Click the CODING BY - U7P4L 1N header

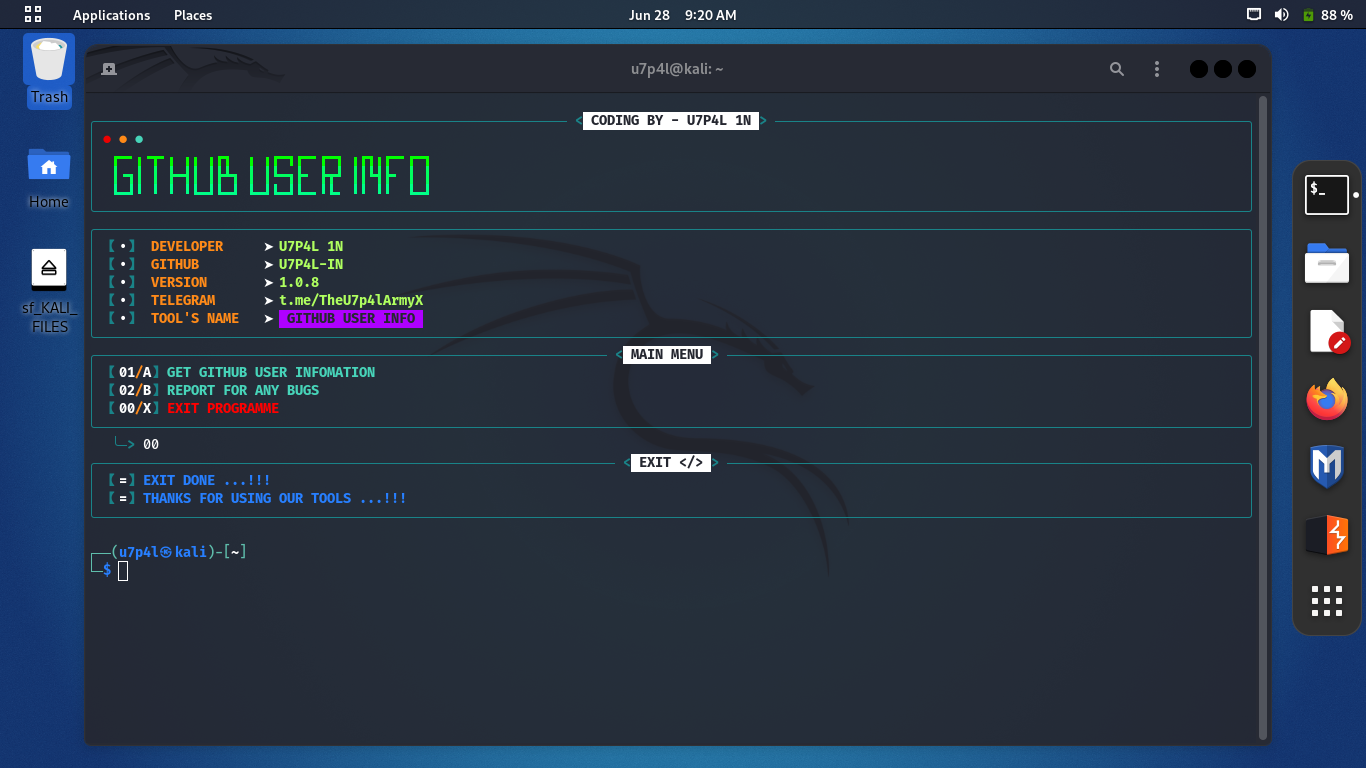pyautogui.click(x=671, y=120)
